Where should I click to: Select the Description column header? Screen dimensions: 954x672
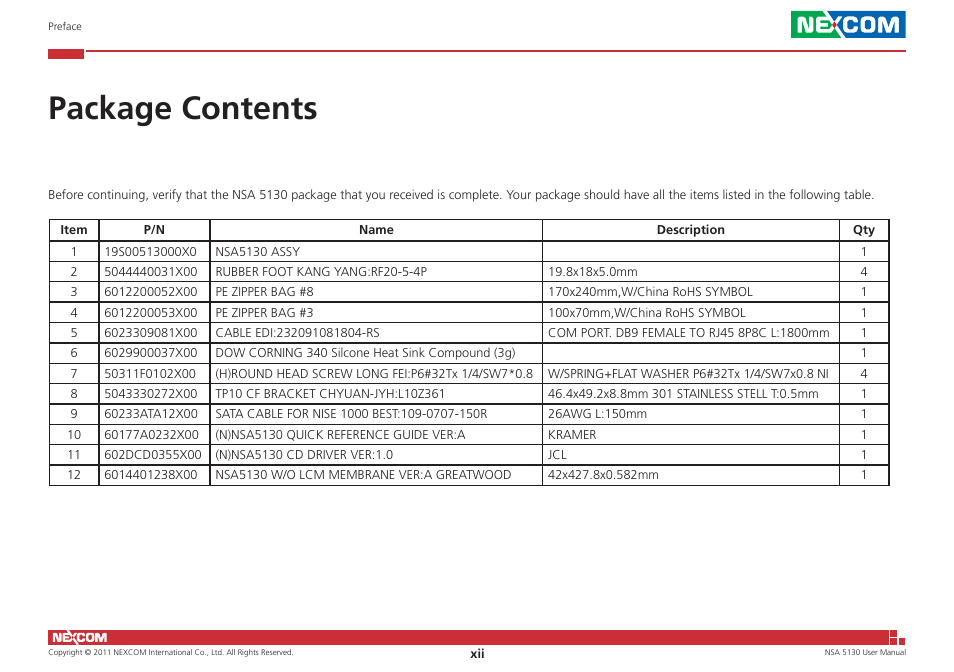coord(691,230)
